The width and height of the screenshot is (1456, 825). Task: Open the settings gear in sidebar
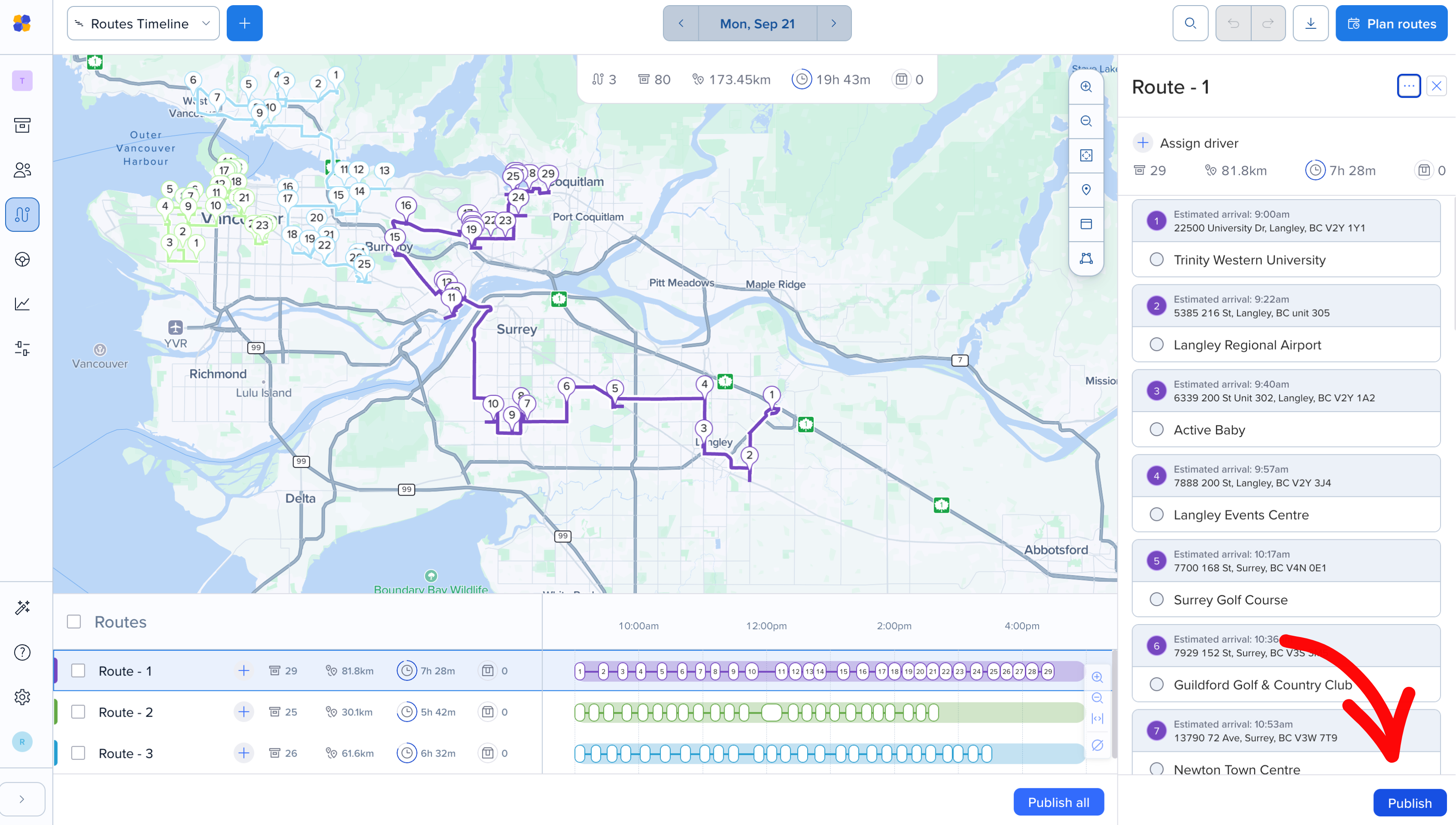(x=22, y=697)
